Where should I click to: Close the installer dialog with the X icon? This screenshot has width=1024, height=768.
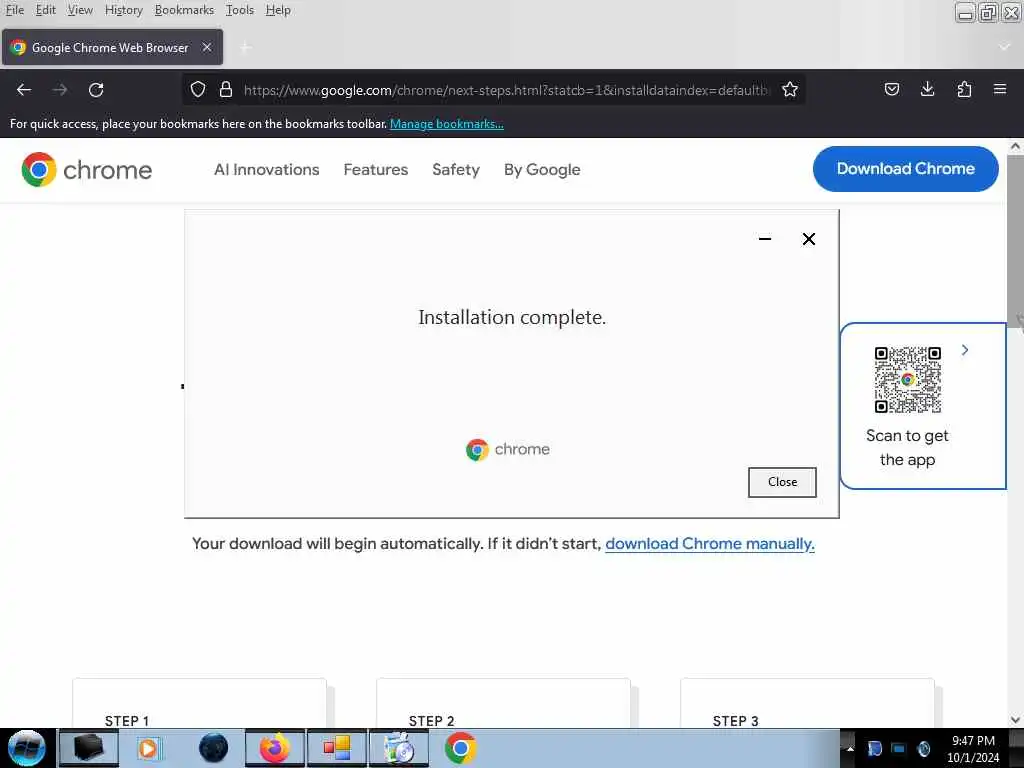tap(808, 239)
